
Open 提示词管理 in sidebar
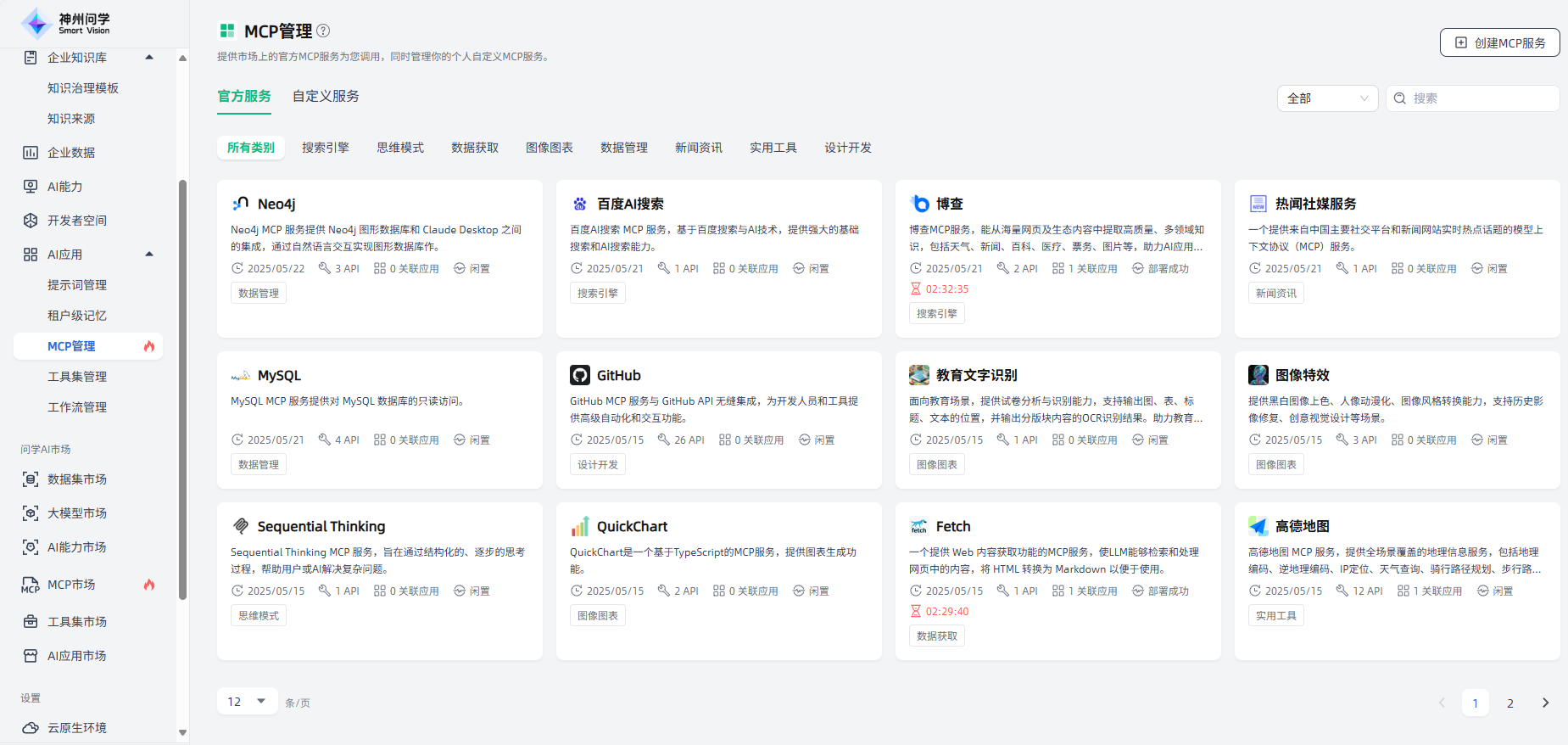77,285
